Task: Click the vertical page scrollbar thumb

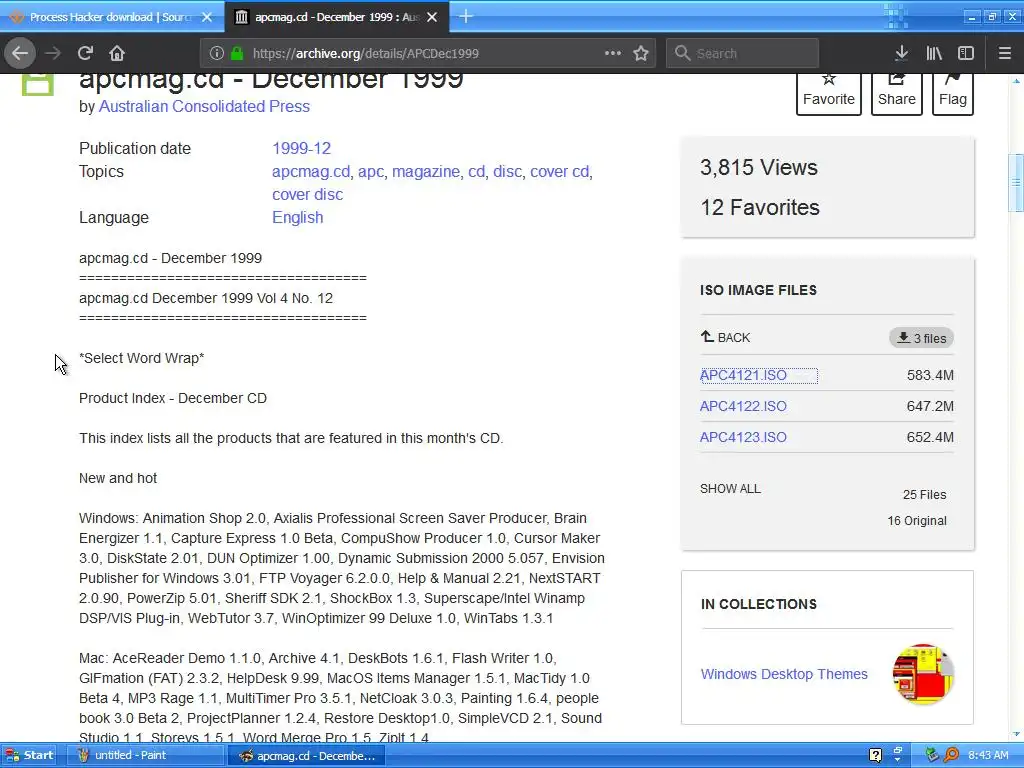Action: click(1016, 183)
